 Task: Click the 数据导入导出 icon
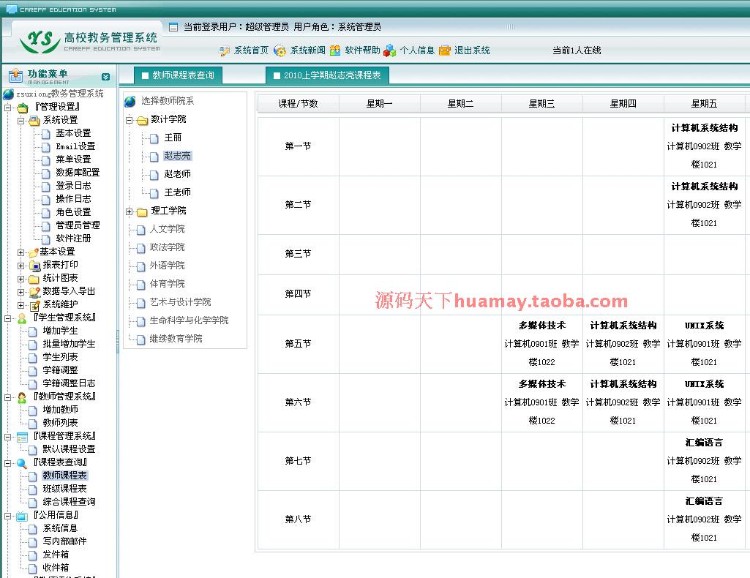(34, 292)
